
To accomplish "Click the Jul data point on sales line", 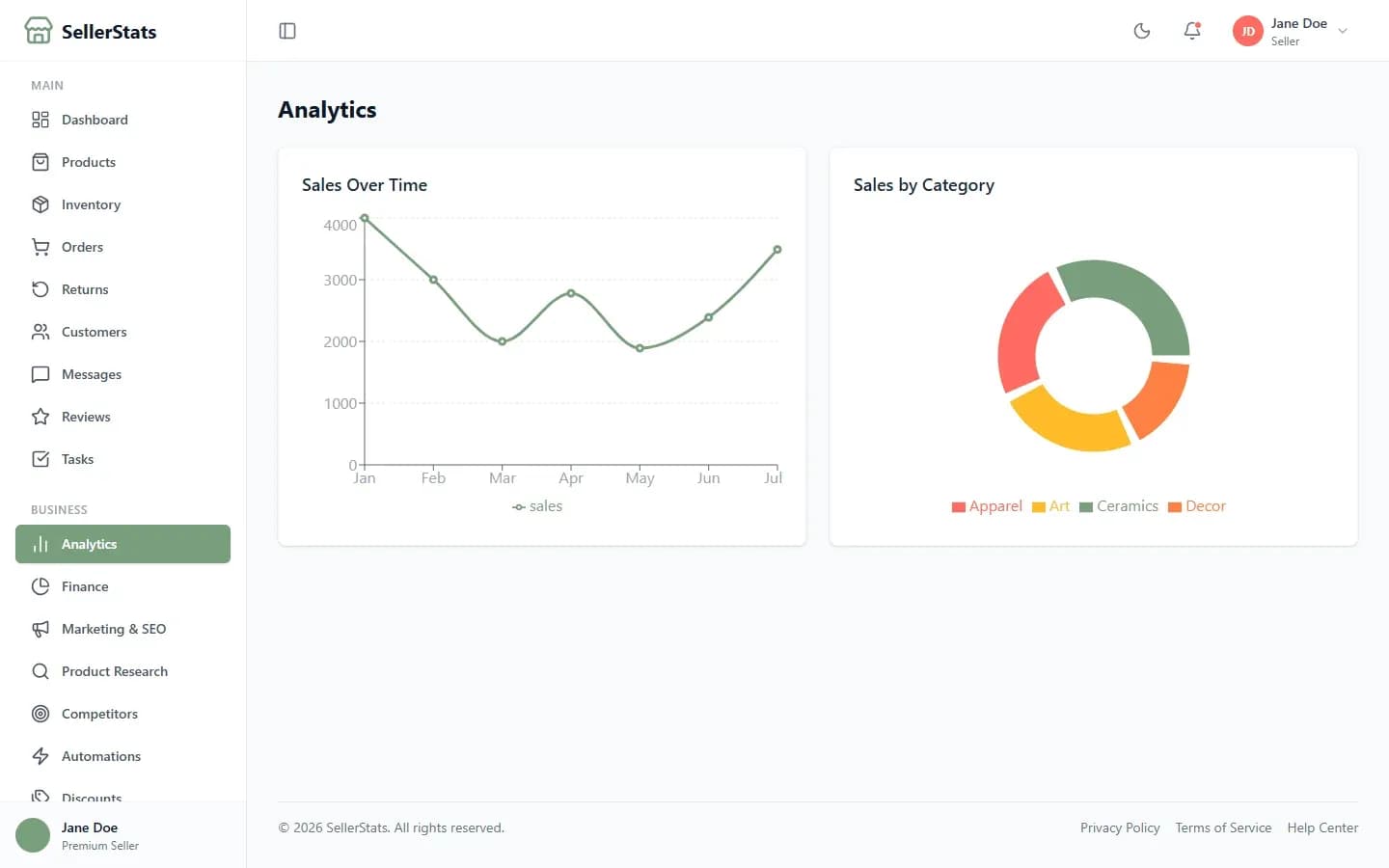I will [x=777, y=250].
